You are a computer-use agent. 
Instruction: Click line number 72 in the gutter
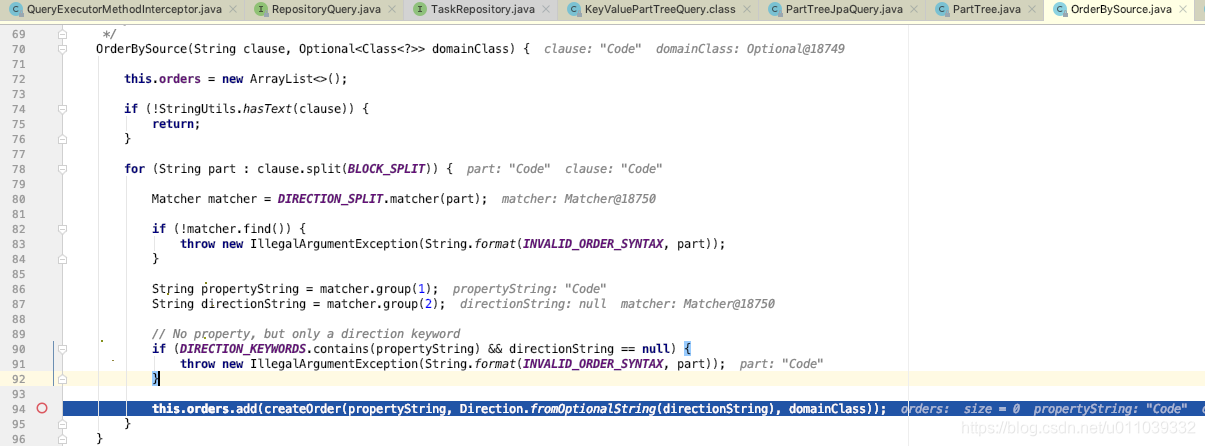pyautogui.click(x=19, y=78)
